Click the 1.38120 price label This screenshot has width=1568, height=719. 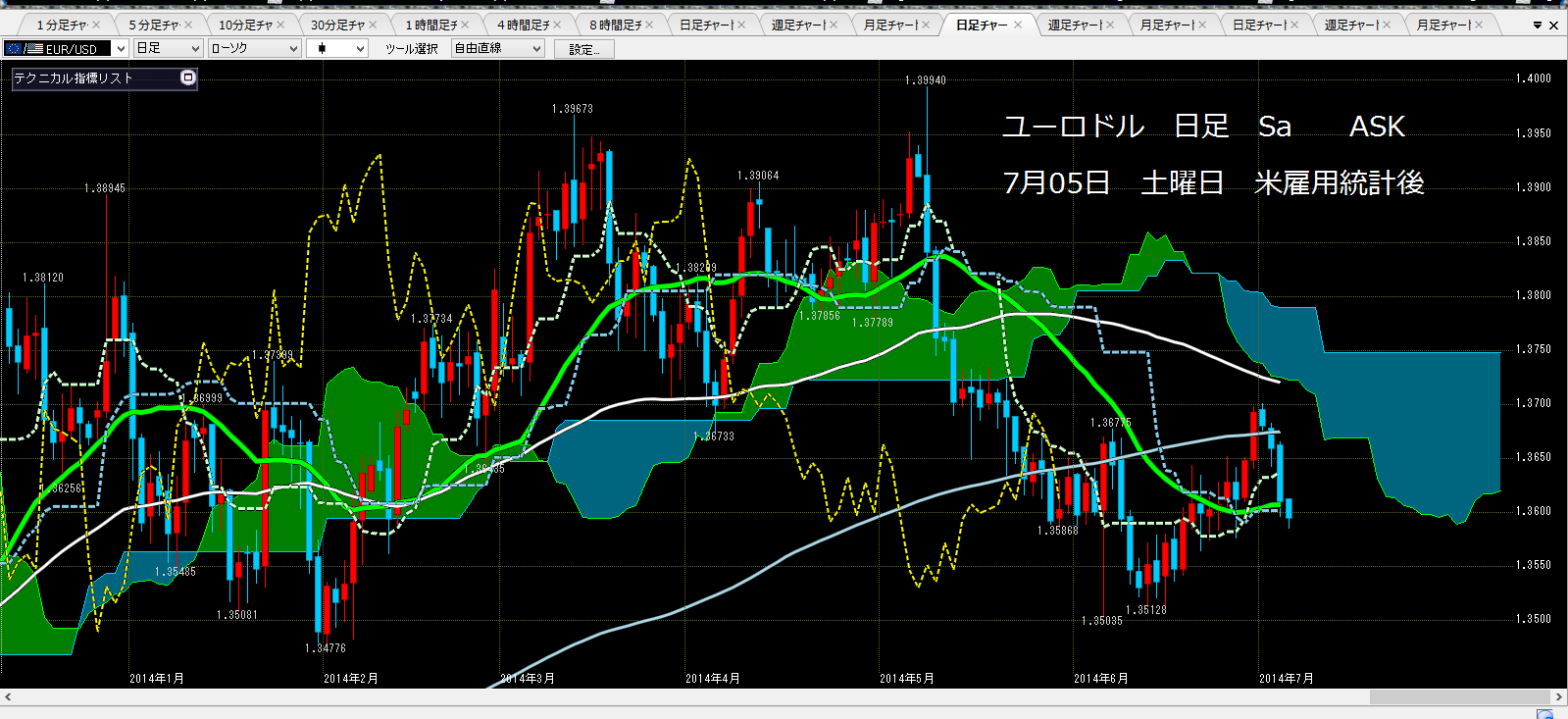tap(43, 278)
